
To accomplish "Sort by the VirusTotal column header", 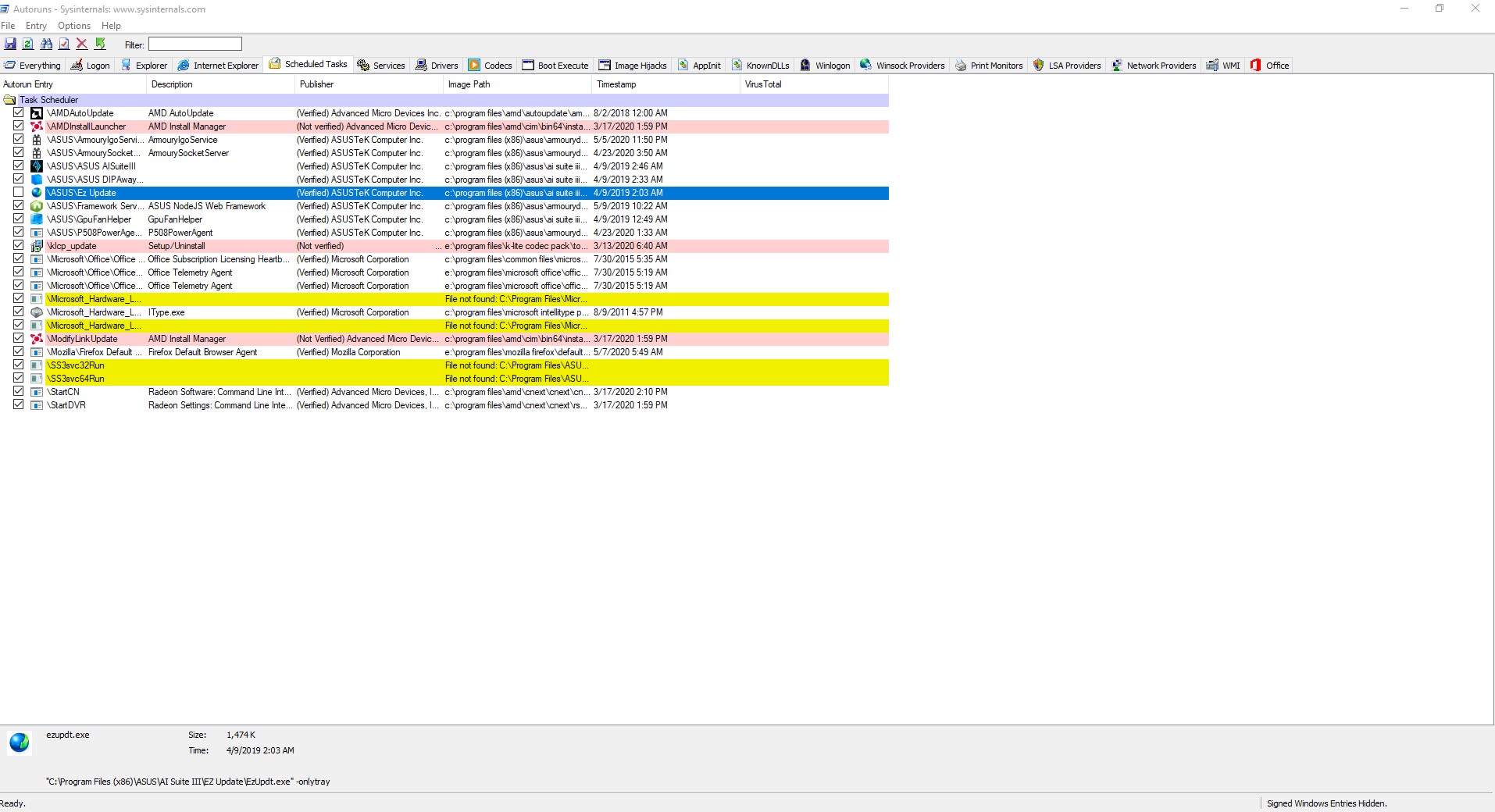I will click(x=814, y=84).
